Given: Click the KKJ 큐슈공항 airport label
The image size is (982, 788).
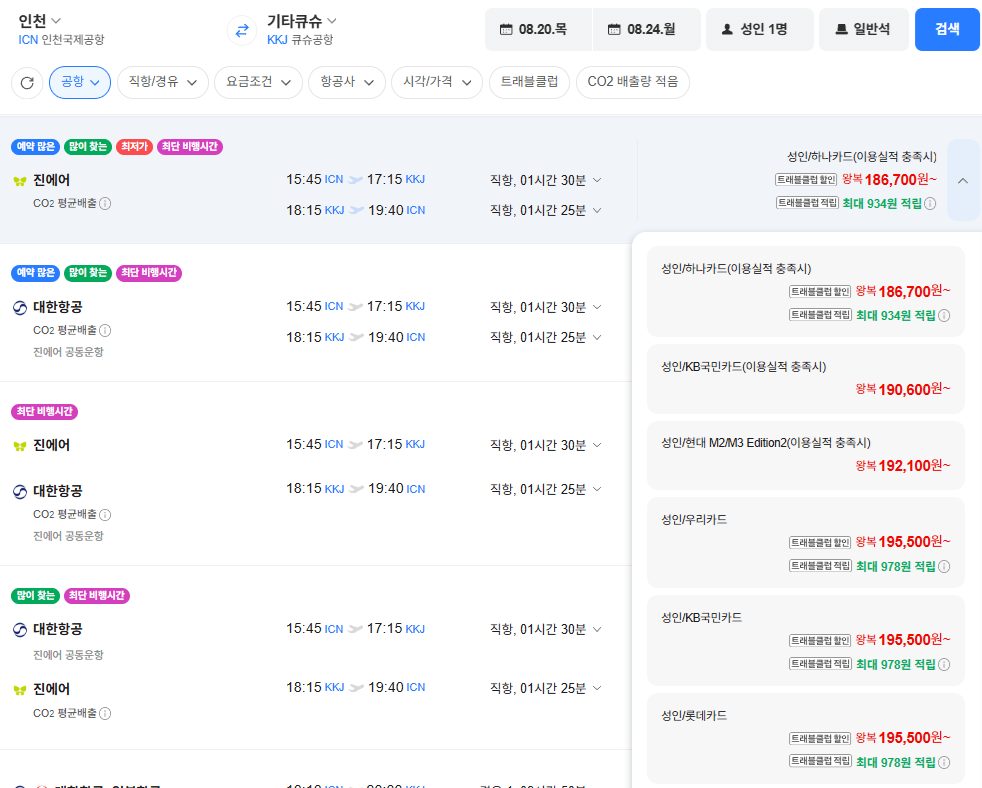Looking at the screenshot, I should click(300, 40).
